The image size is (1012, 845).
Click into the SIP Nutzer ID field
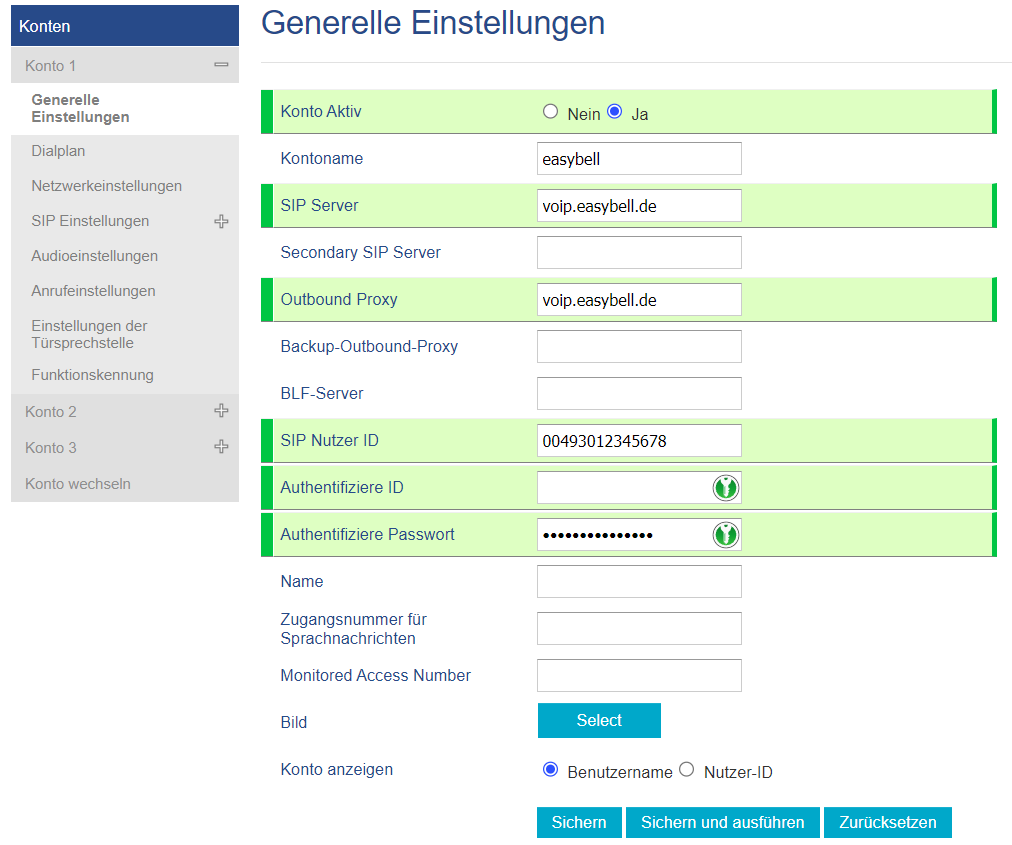click(x=639, y=441)
